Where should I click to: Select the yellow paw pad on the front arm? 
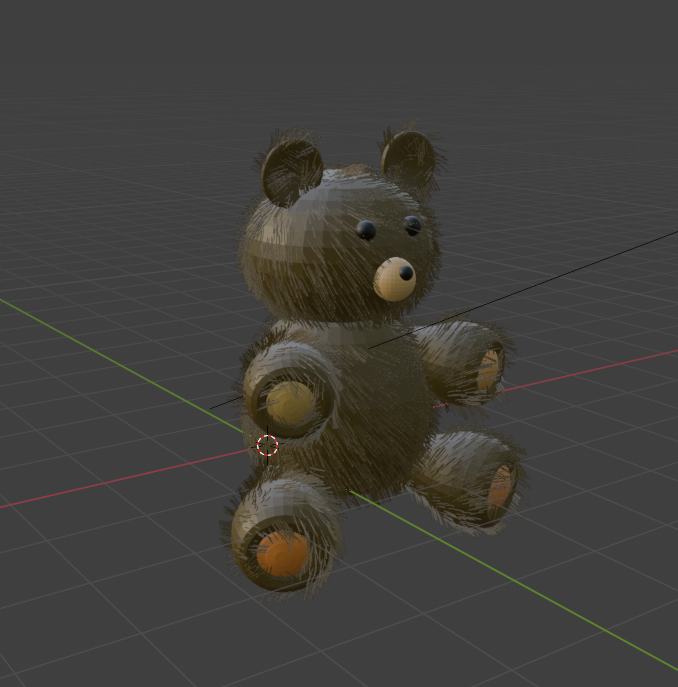click(291, 403)
